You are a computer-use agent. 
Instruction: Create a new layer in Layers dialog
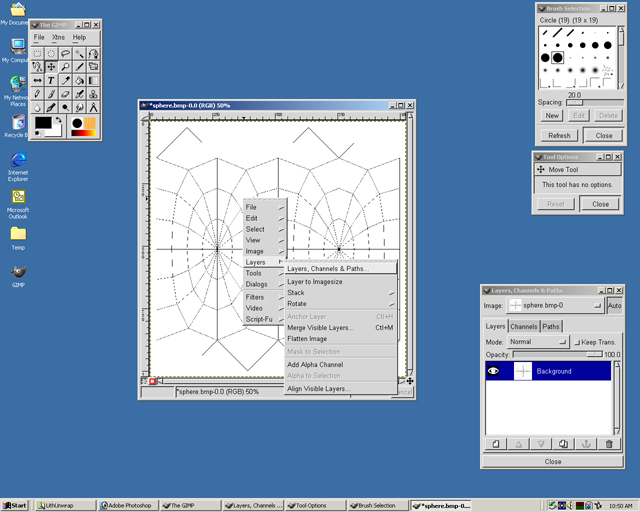point(496,444)
